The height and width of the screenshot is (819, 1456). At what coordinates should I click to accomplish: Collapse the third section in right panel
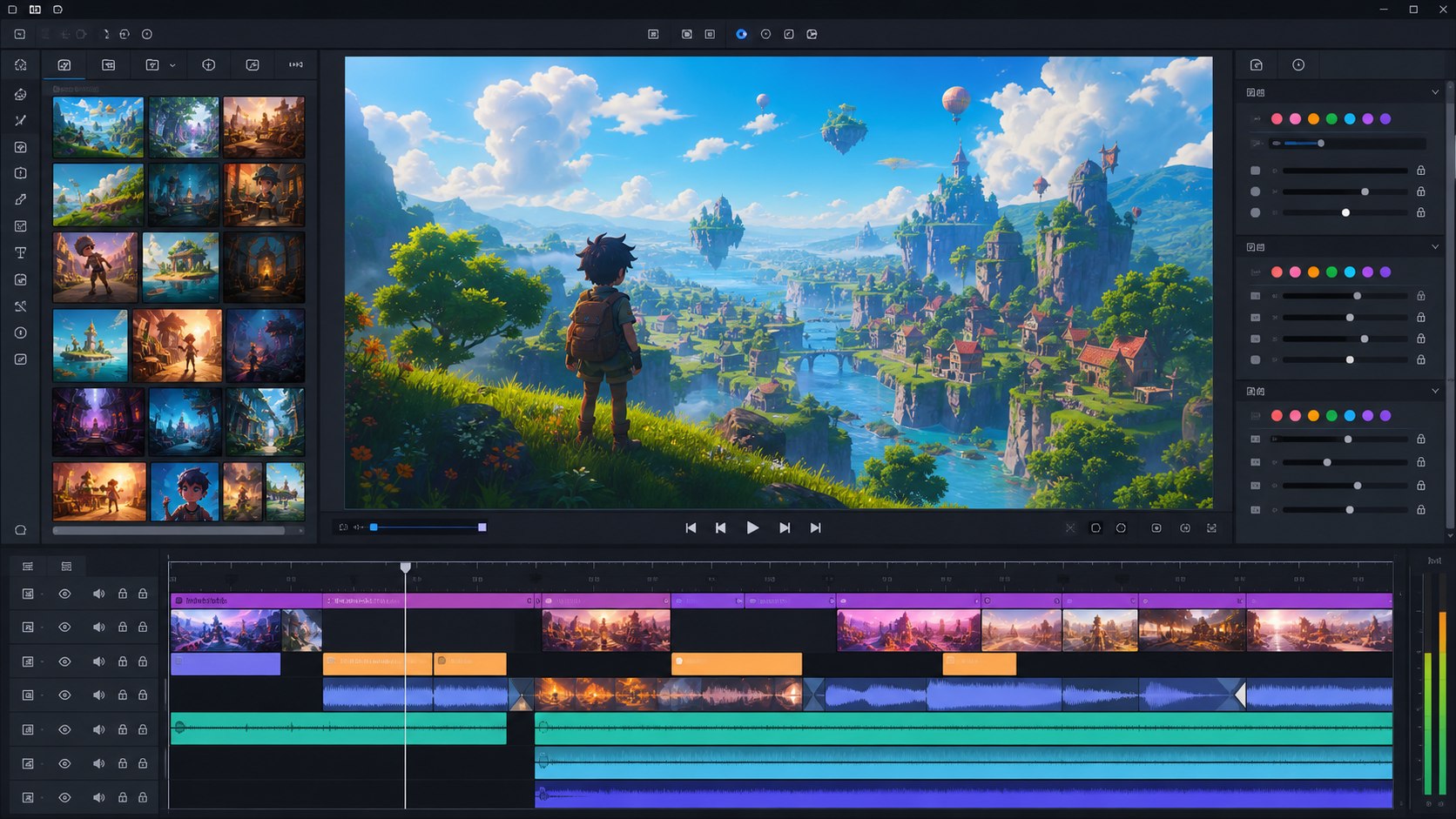pos(1435,391)
